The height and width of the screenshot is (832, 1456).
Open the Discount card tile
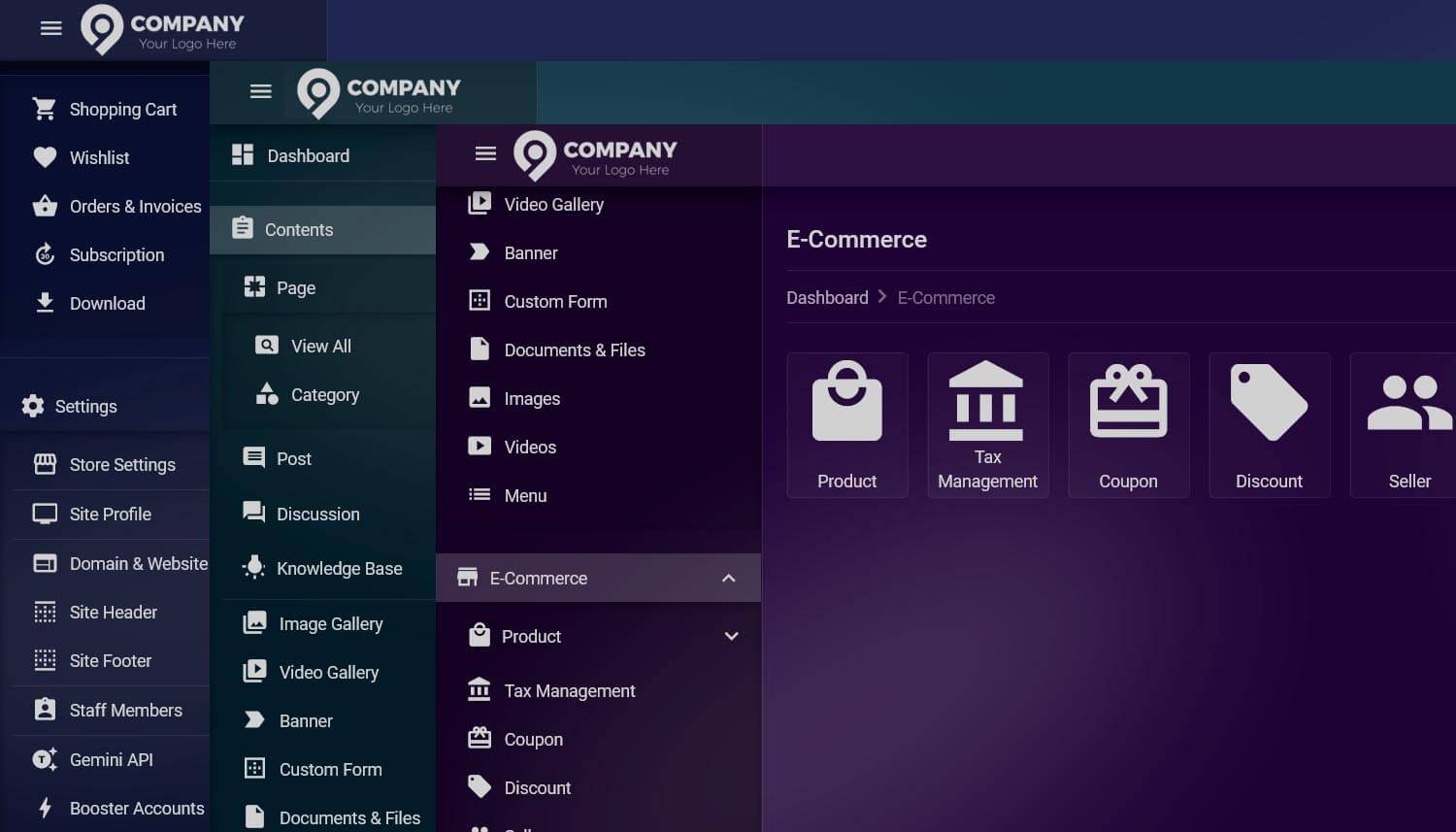coord(1270,425)
